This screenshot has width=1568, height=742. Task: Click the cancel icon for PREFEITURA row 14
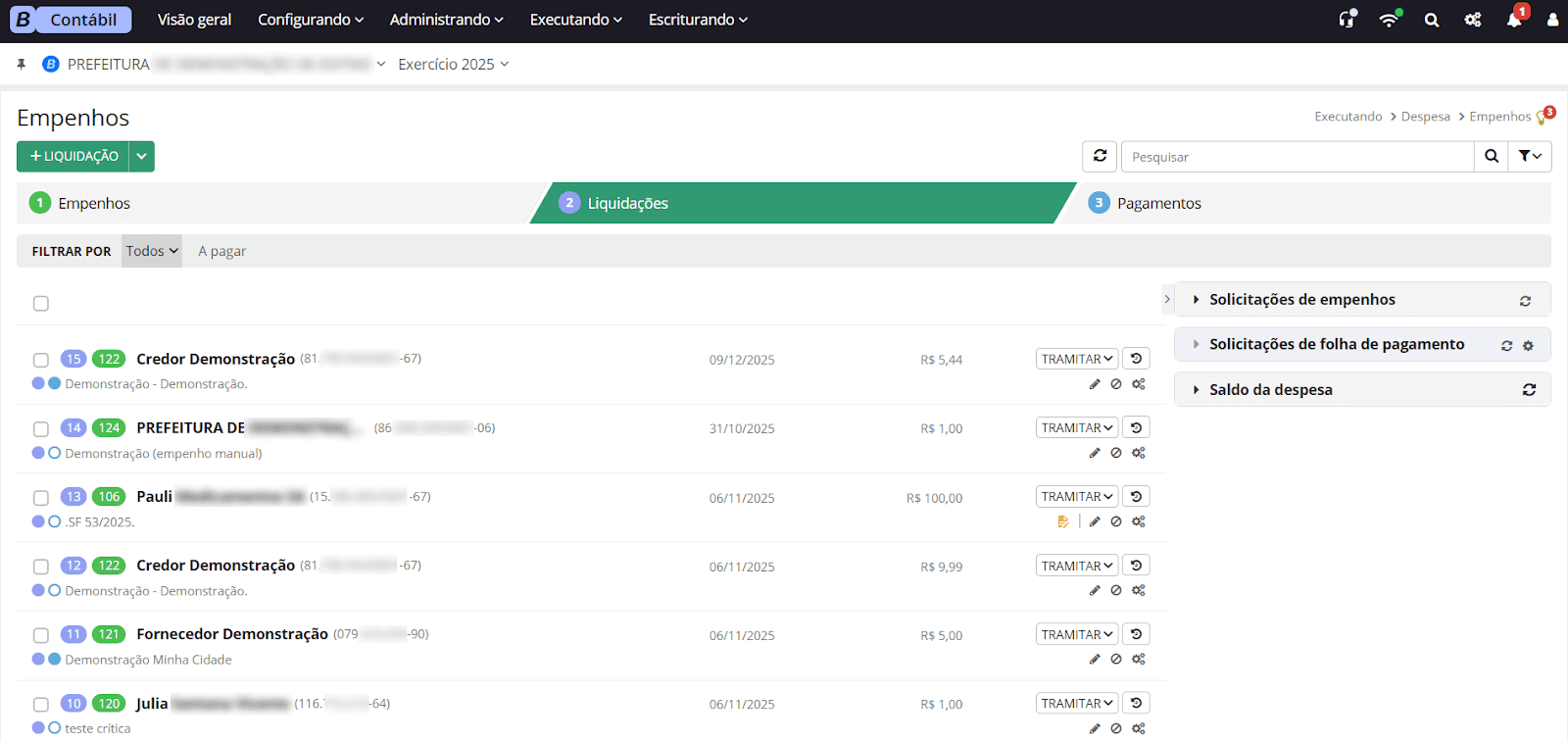point(1116,453)
